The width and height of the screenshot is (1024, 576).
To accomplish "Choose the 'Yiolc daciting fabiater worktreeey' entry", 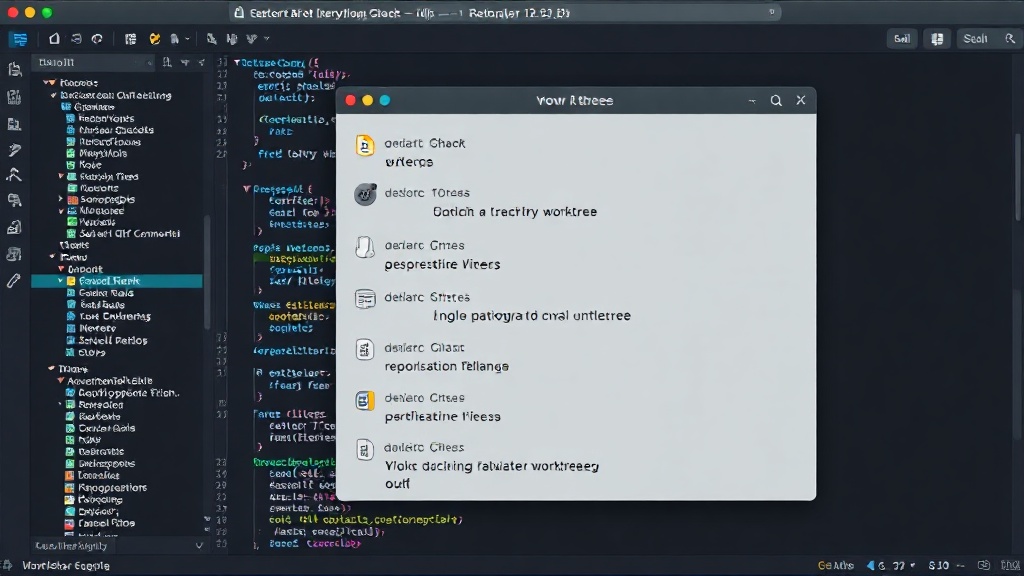I will pyautogui.click(x=492, y=466).
